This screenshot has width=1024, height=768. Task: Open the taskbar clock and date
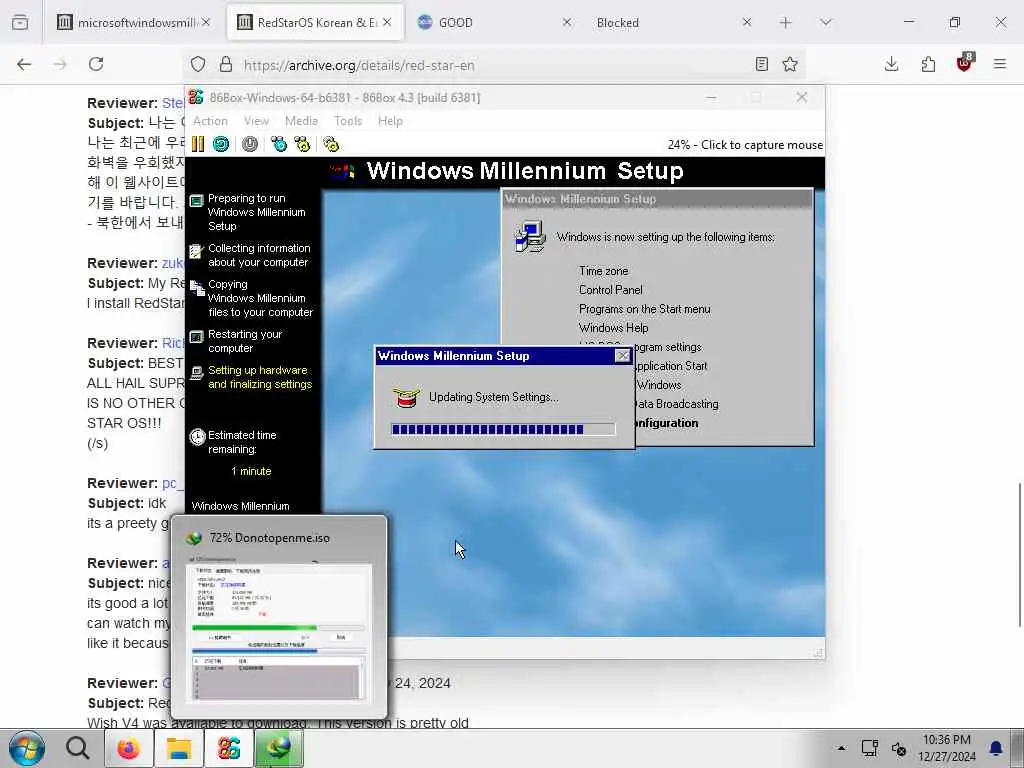point(946,748)
